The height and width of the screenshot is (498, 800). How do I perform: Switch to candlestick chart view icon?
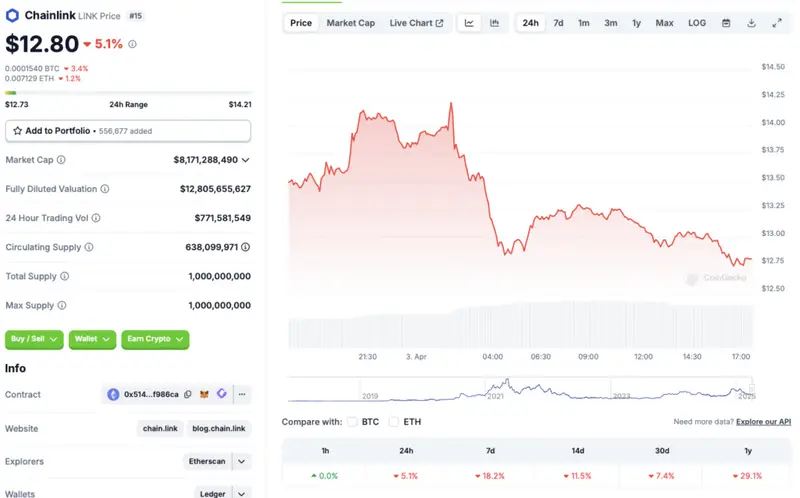[494, 23]
